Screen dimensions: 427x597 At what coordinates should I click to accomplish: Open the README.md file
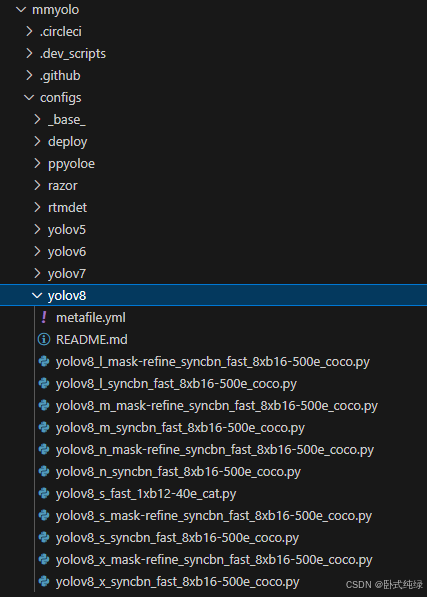[x=92, y=340]
